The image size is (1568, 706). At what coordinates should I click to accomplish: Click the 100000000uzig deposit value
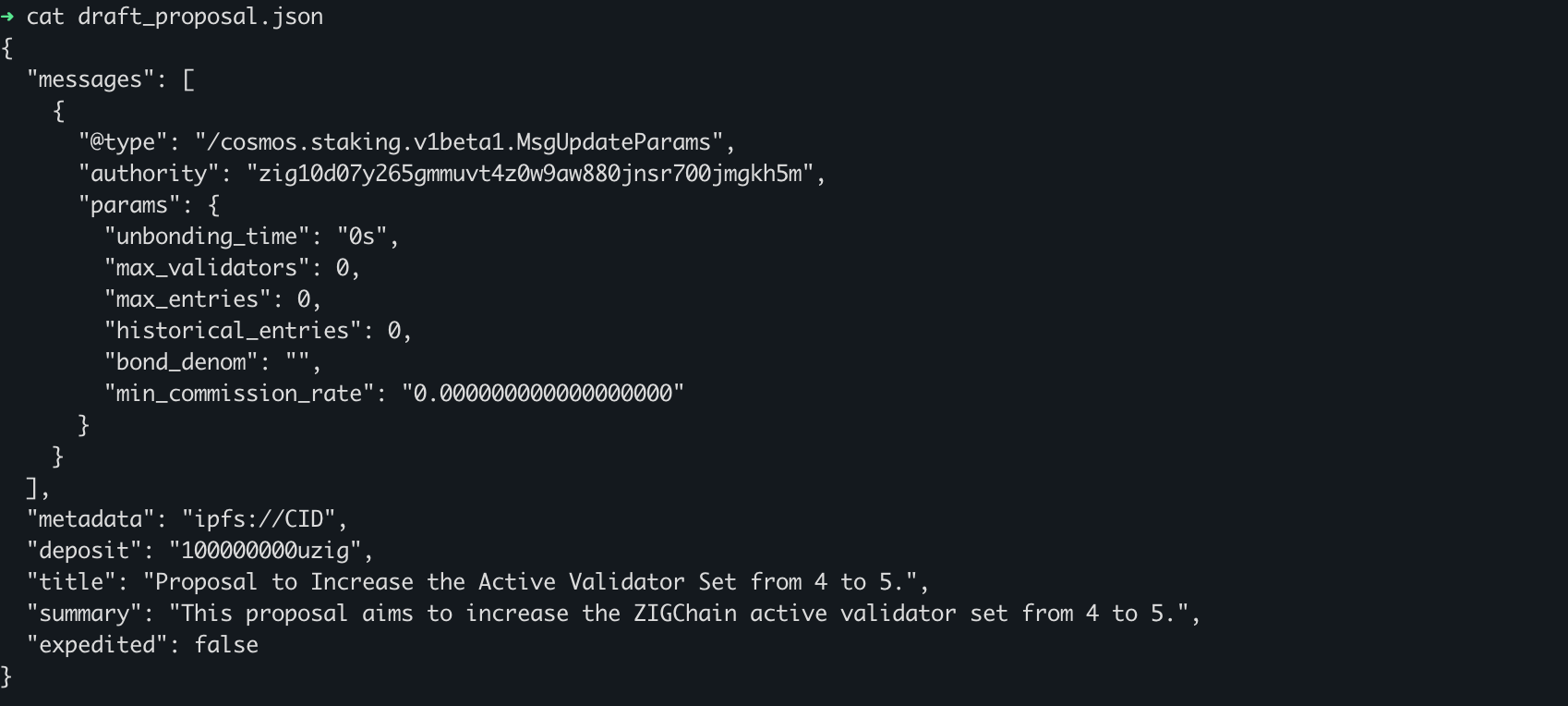[x=265, y=551]
